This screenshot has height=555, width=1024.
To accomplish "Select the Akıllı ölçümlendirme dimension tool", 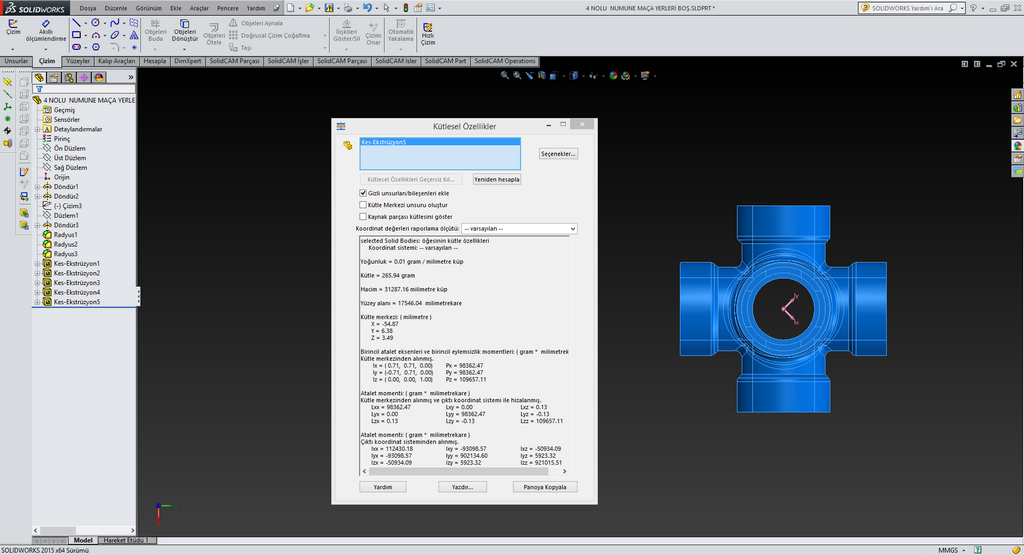I will [x=45, y=28].
